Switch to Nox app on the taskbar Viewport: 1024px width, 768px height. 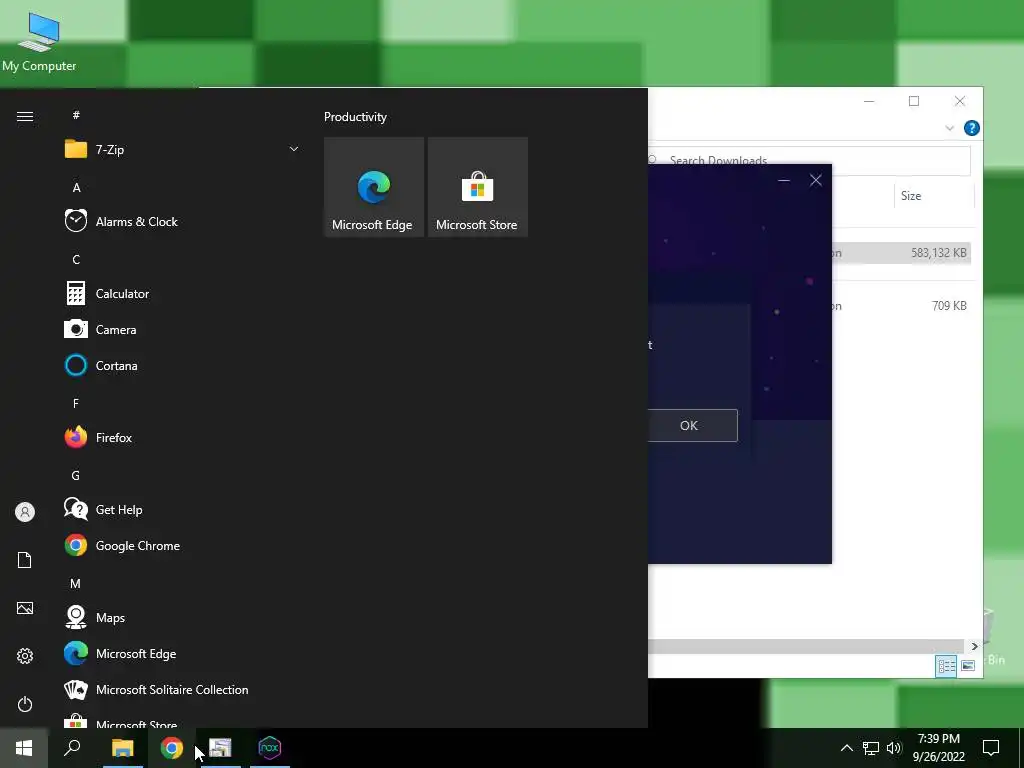pyautogui.click(x=270, y=748)
